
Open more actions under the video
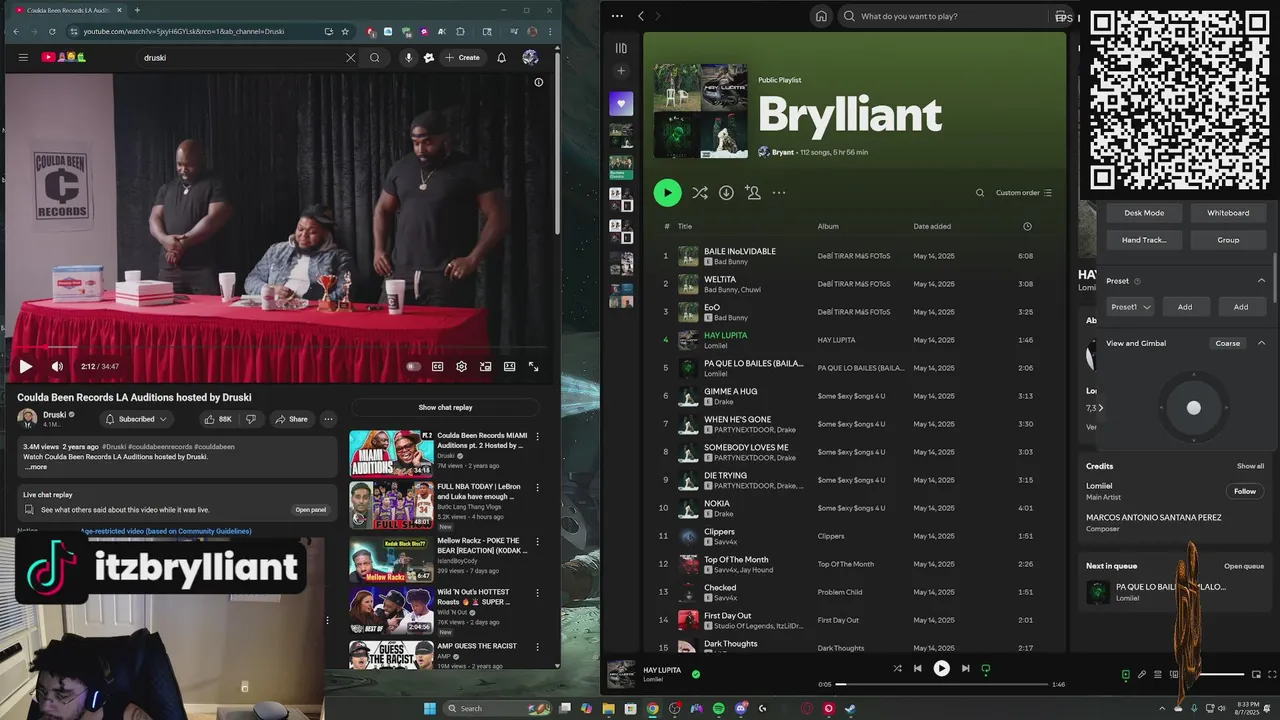click(328, 419)
